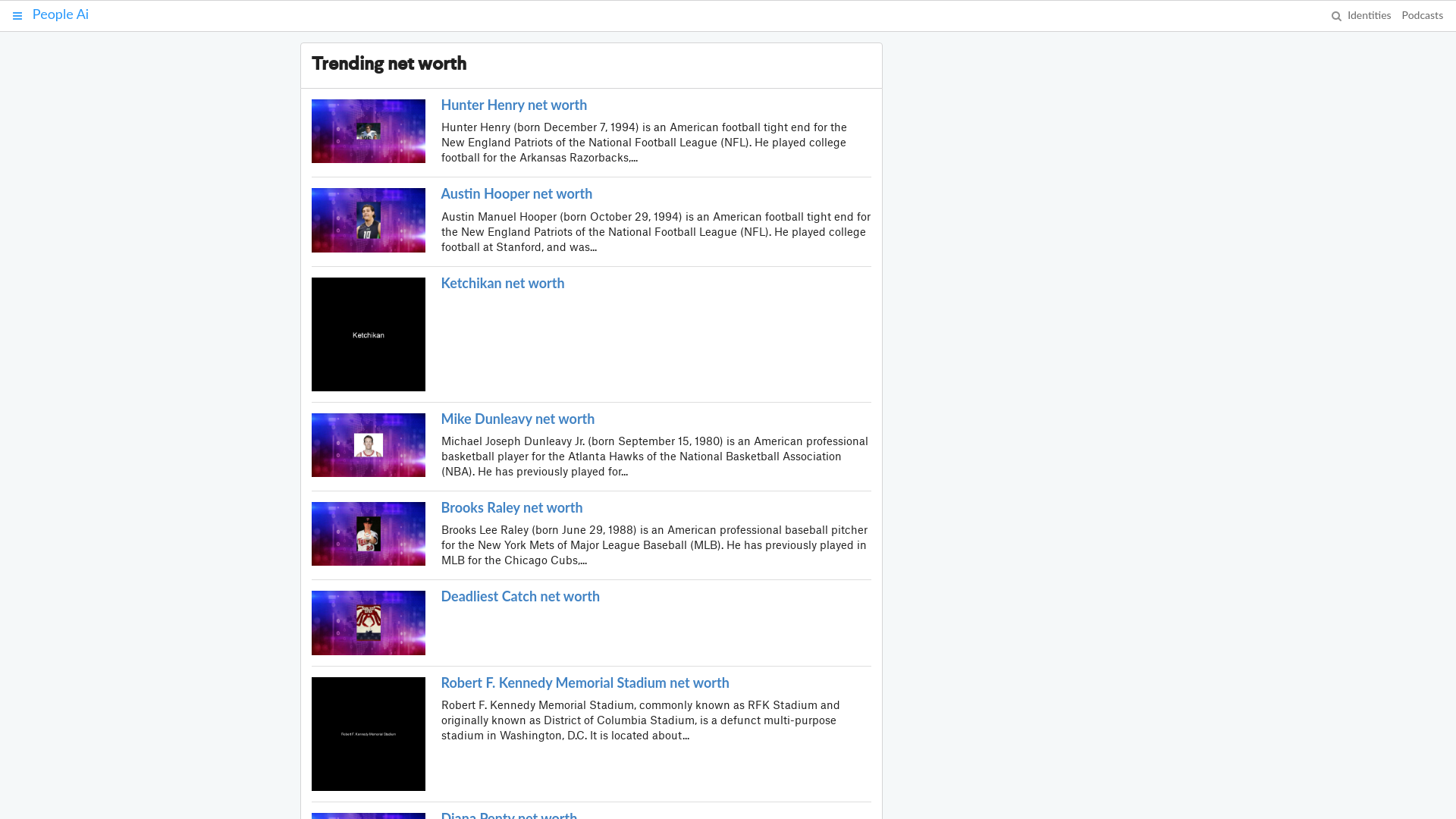
Task: Open Ketchikan net worth link
Action: 503,284
